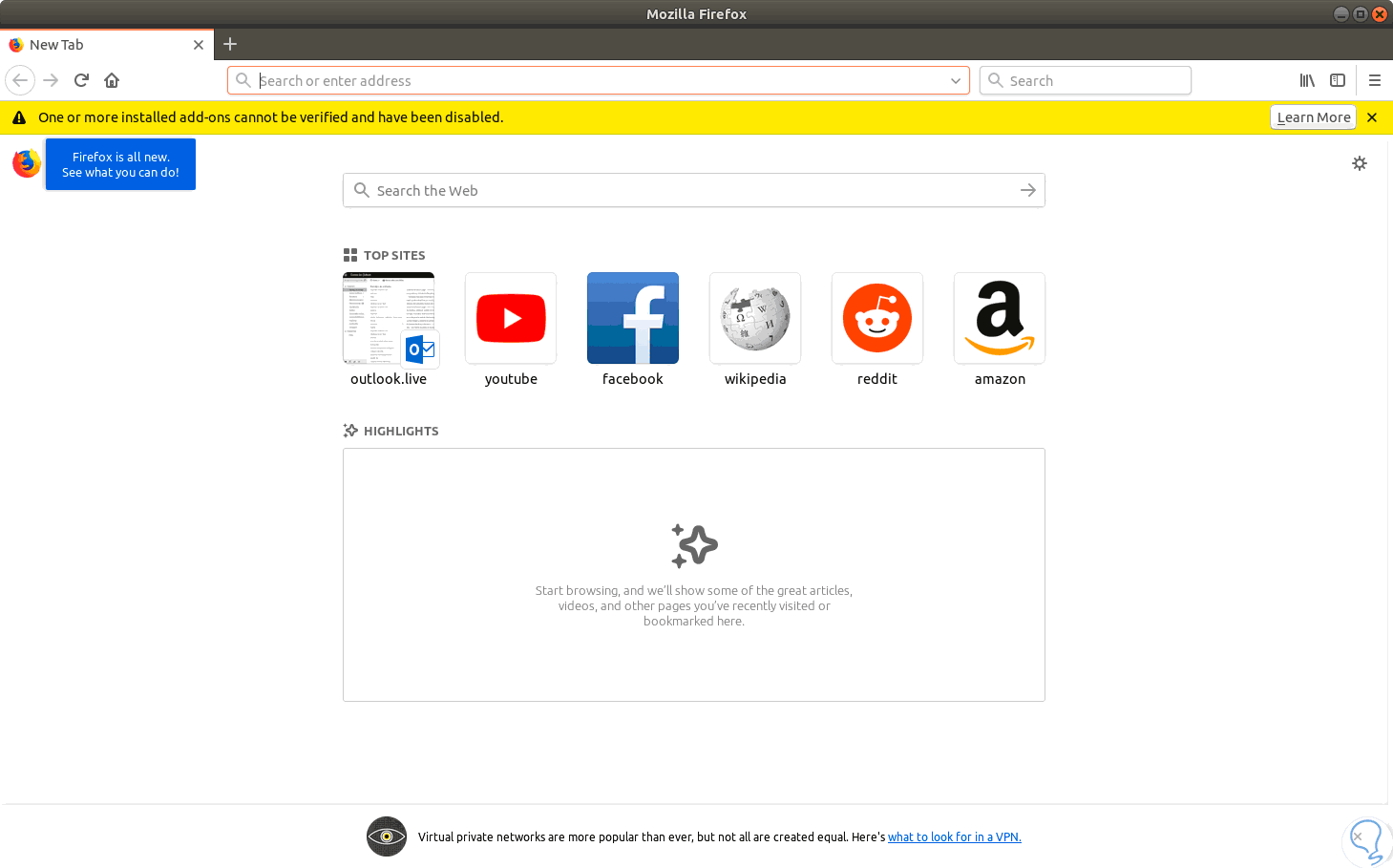Click the Back navigation arrow

tap(20, 80)
